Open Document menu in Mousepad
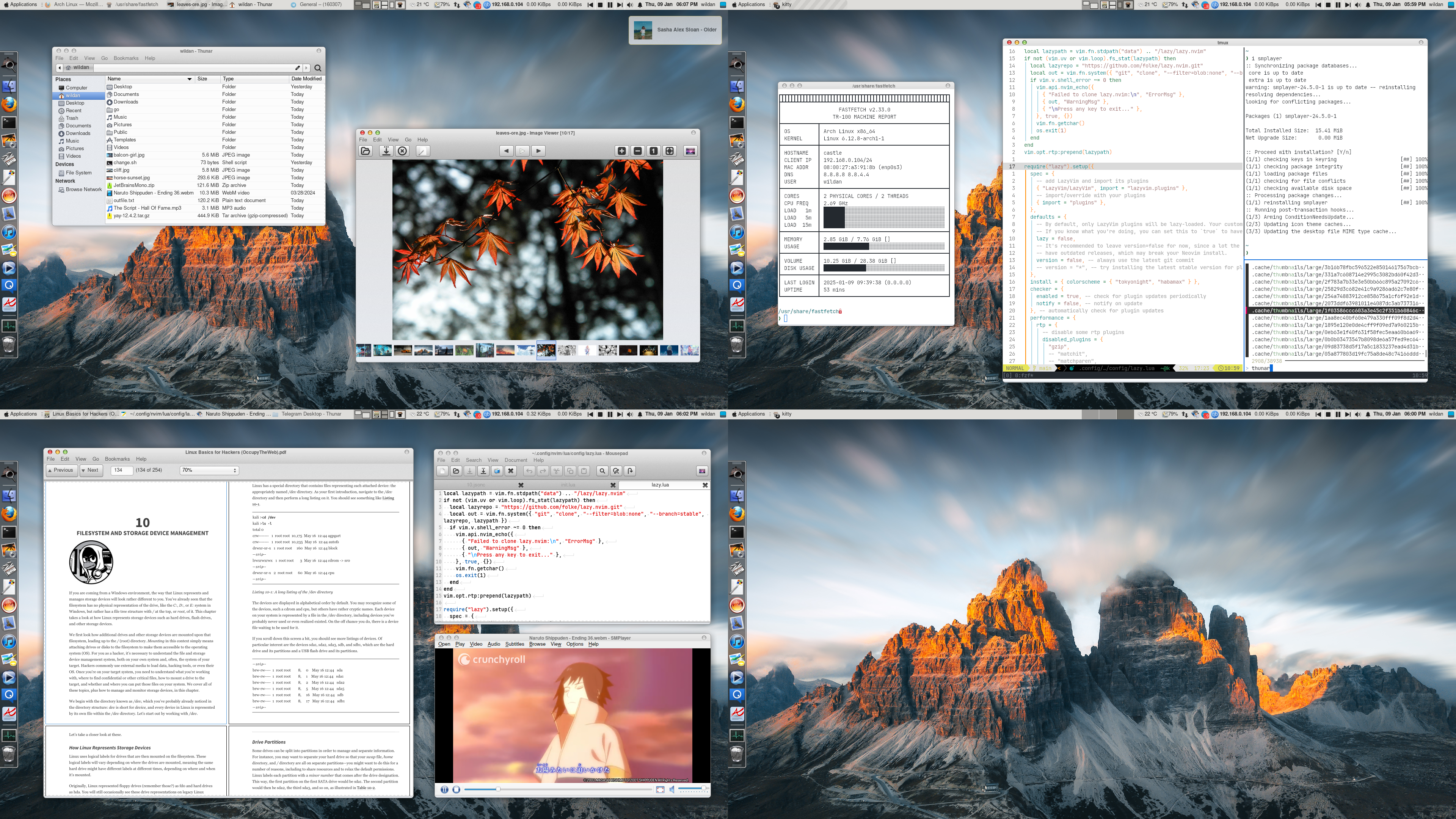Viewport: 1456px width, 819px height. point(516,460)
